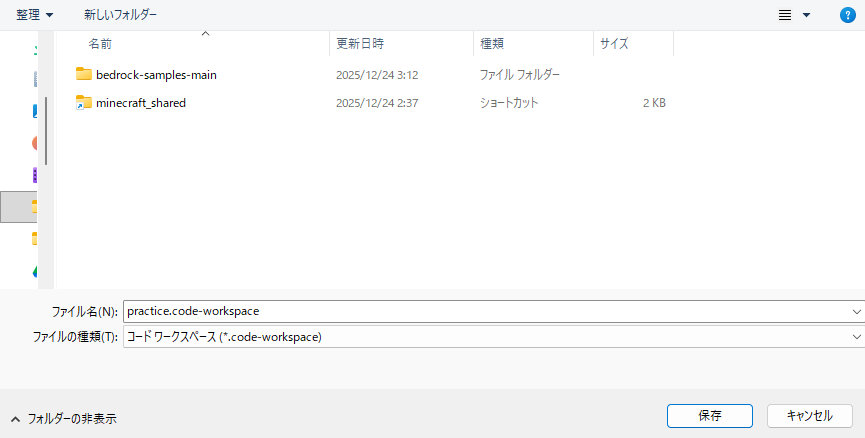Click the practice.code-workspace filename field

[480, 311]
